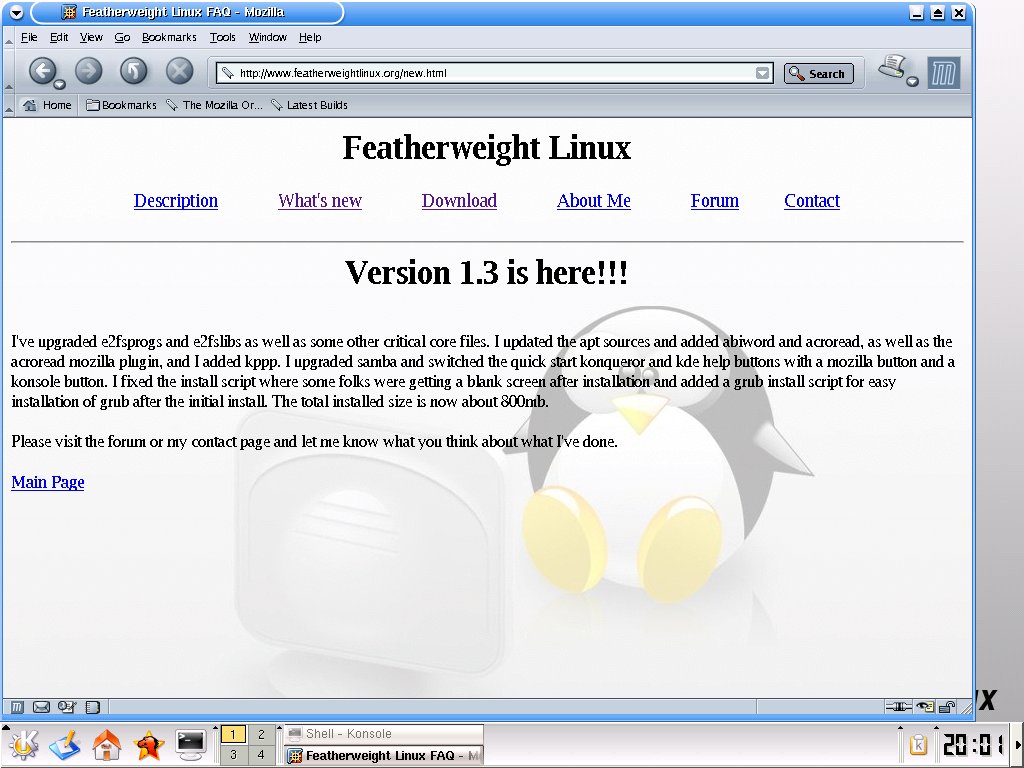Screen dimensions: 1024x768
Task: Open the Go menu
Action: (x=122, y=37)
